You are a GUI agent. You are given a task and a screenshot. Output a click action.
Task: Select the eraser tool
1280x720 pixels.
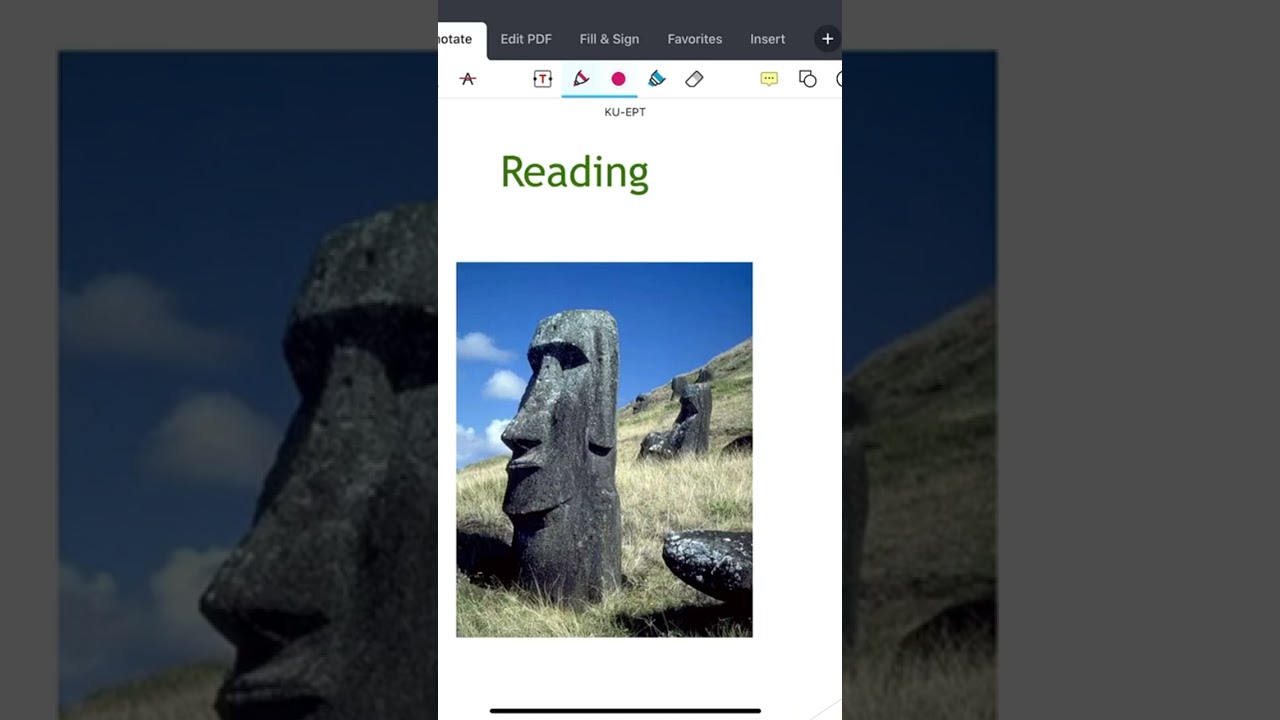coord(694,79)
